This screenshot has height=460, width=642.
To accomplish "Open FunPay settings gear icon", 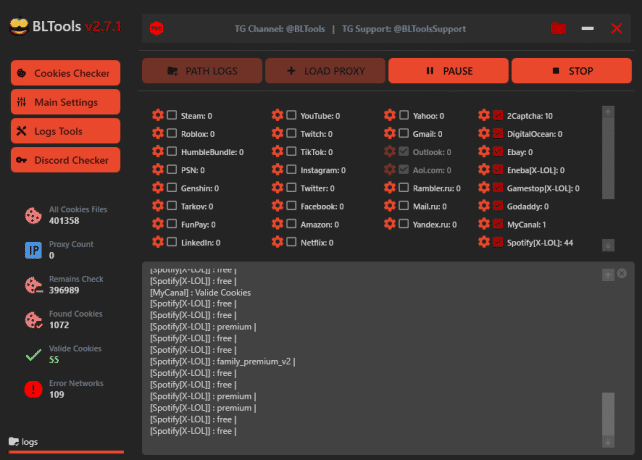I will (158, 224).
